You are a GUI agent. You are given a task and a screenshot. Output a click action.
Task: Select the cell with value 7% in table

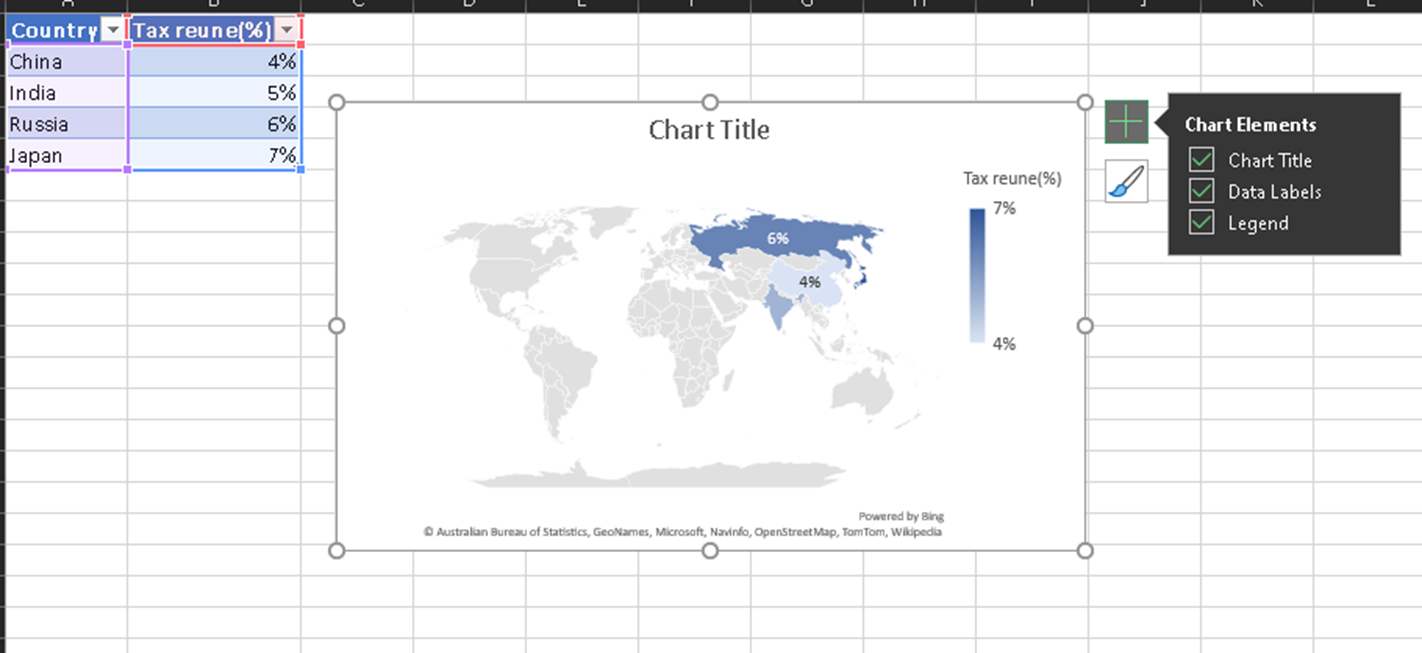tap(214, 155)
